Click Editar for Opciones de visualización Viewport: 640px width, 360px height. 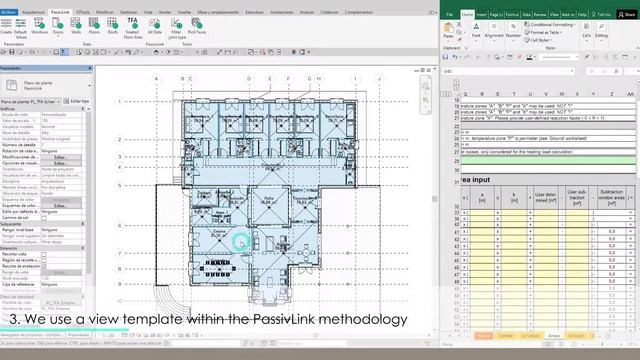point(61,163)
